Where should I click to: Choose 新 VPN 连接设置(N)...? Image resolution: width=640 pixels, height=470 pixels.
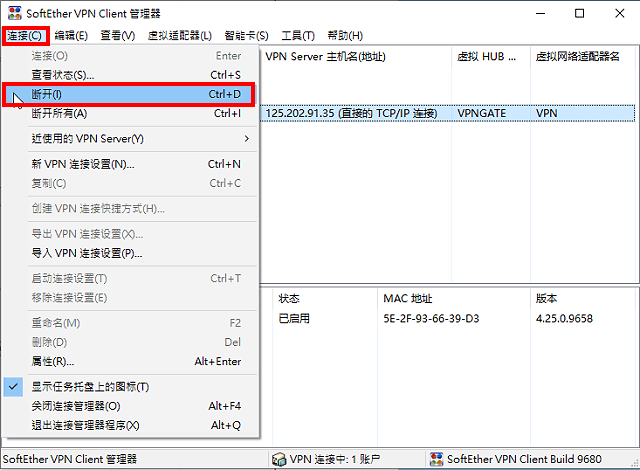(x=131, y=164)
